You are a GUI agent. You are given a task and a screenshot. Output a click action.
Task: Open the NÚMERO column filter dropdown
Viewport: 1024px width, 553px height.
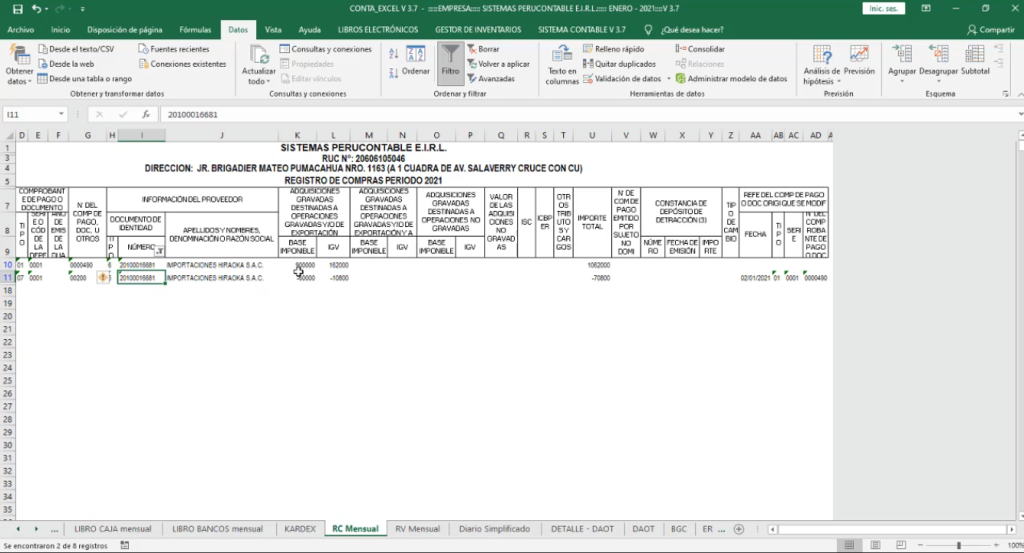pos(159,250)
